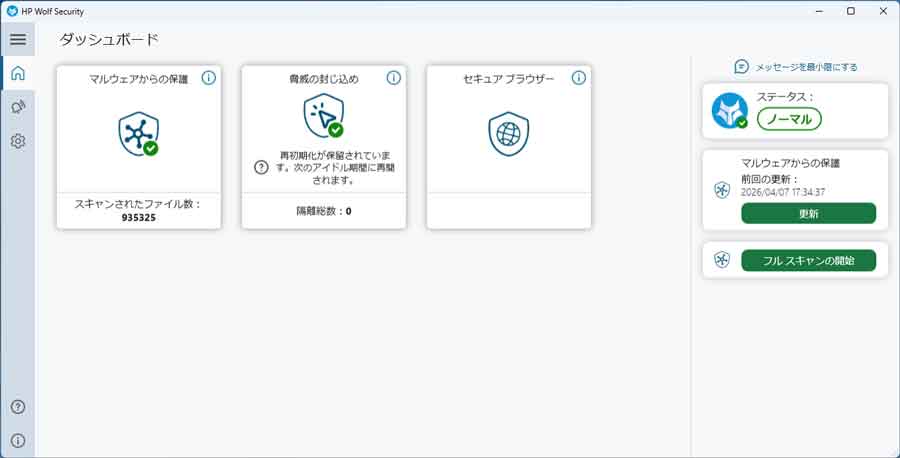
Task: Open the hamburger navigation menu
Action: coord(17,39)
